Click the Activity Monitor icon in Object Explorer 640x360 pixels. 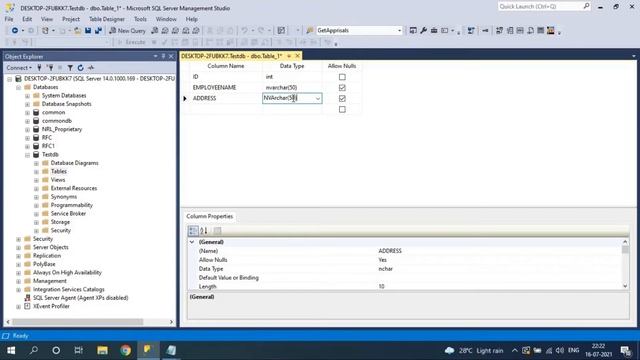tap(91, 68)
